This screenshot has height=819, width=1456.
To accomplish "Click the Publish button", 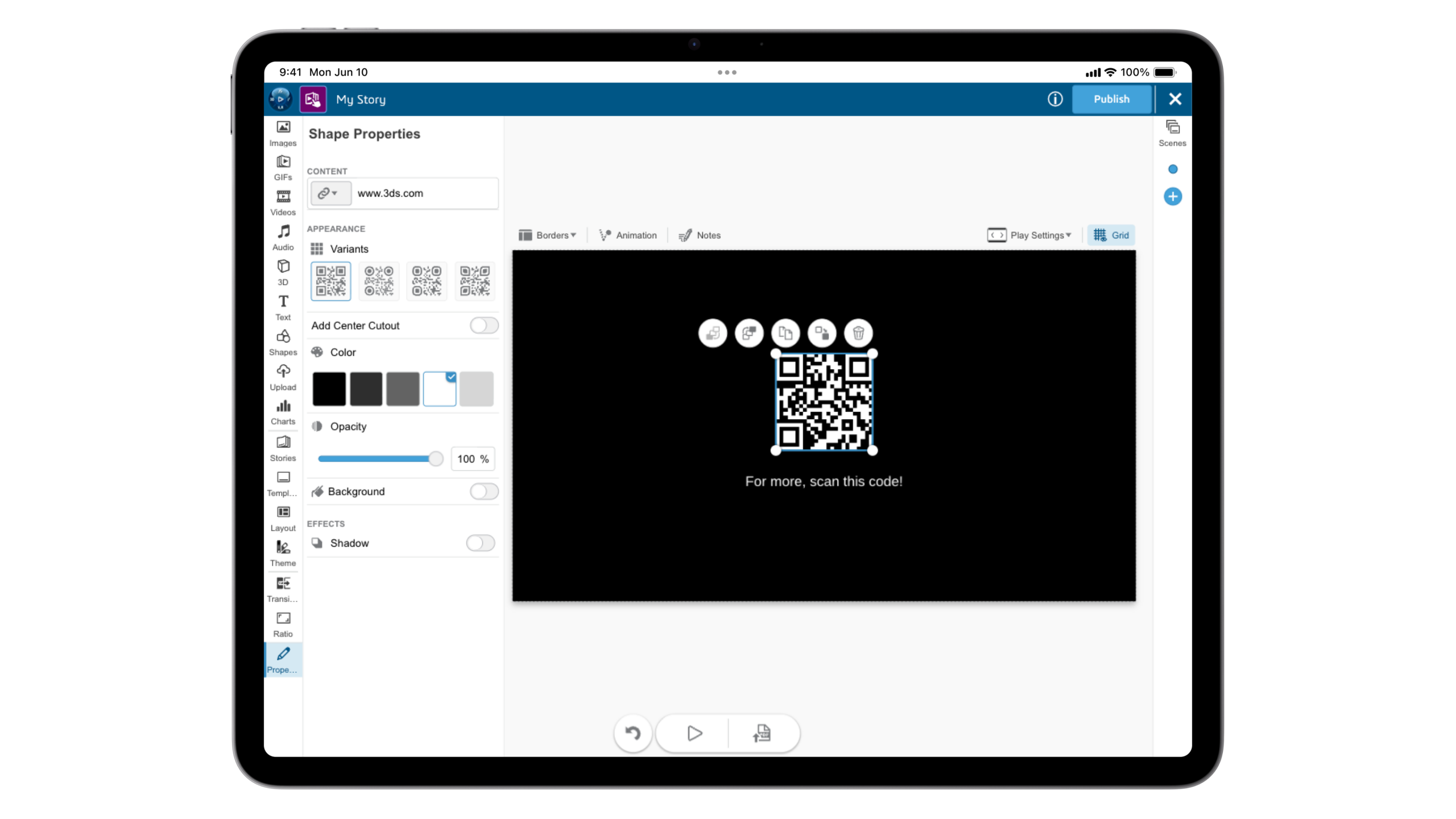I will 1111,99.
